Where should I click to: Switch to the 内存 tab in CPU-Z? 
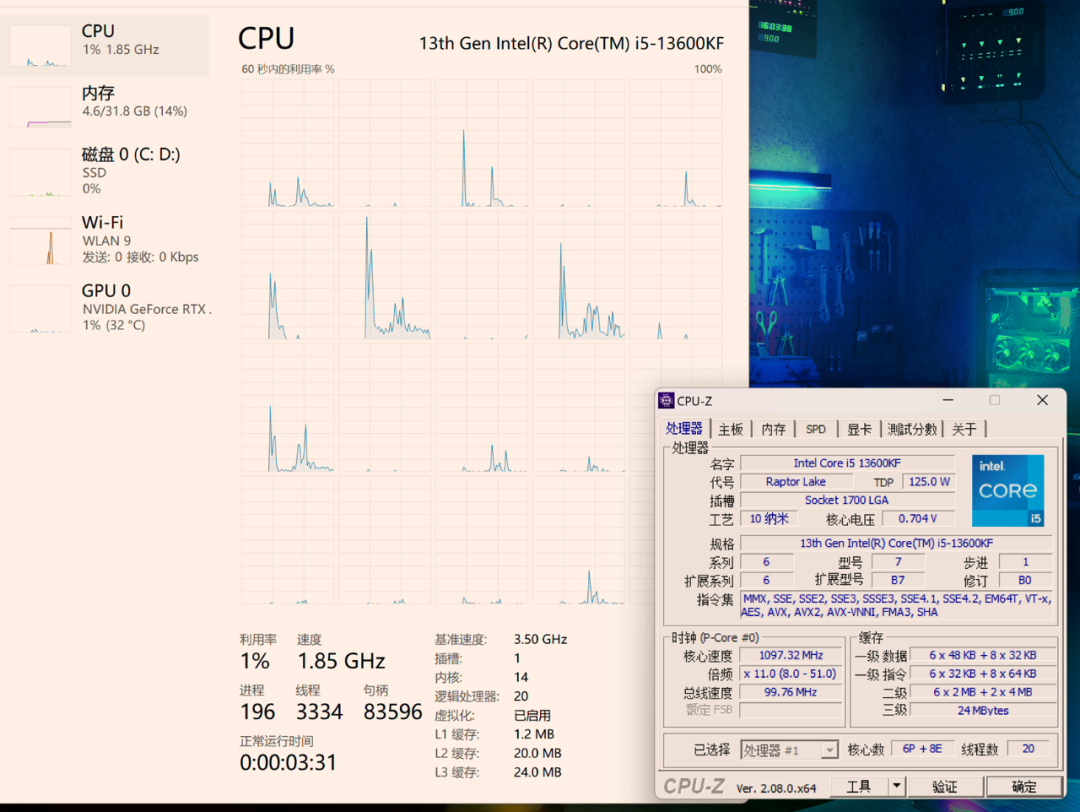(773, 429)
